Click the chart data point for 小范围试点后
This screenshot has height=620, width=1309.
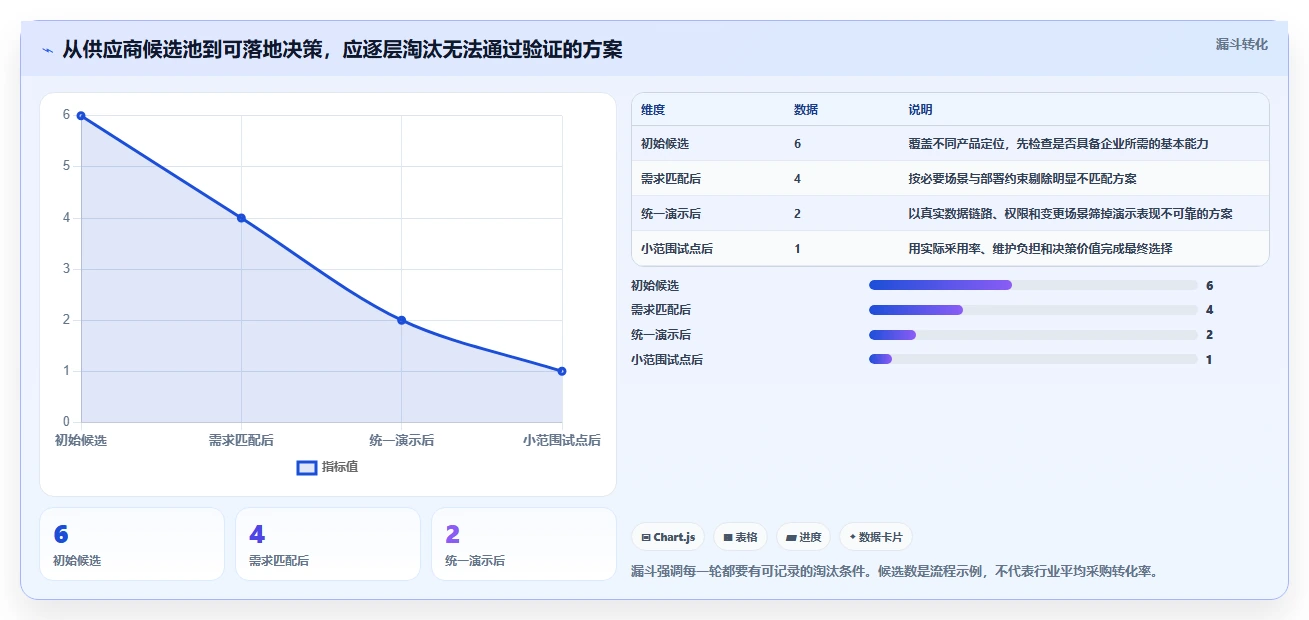click(x=562, y=371)
